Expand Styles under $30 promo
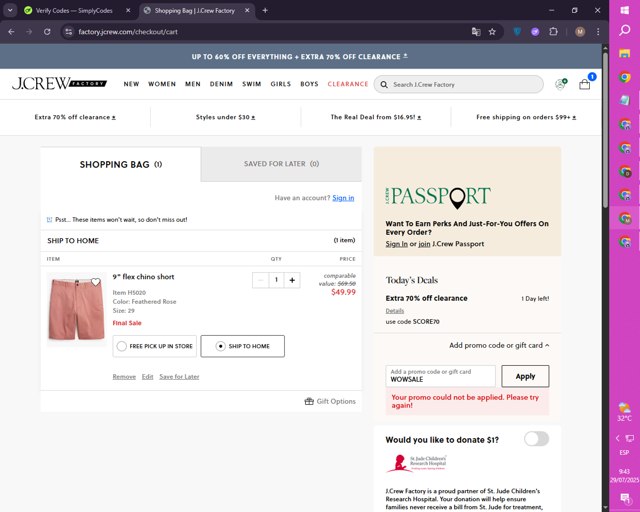Screen dimensions: 640x512 pyautogui.click(x=225, y=117)
